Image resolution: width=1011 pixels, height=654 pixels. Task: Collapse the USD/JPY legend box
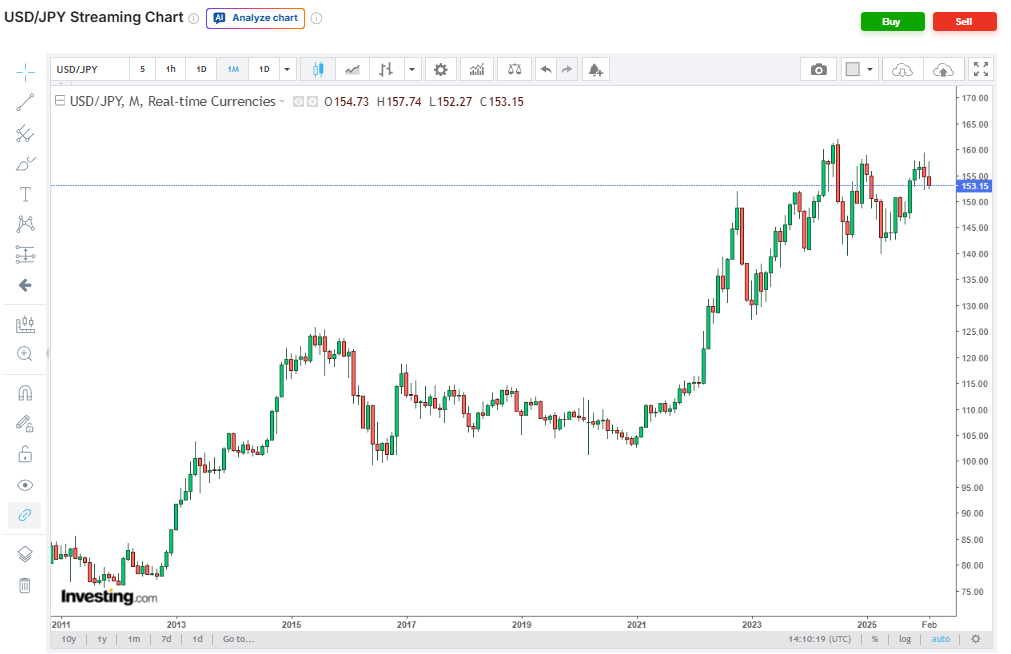(60, 101)
